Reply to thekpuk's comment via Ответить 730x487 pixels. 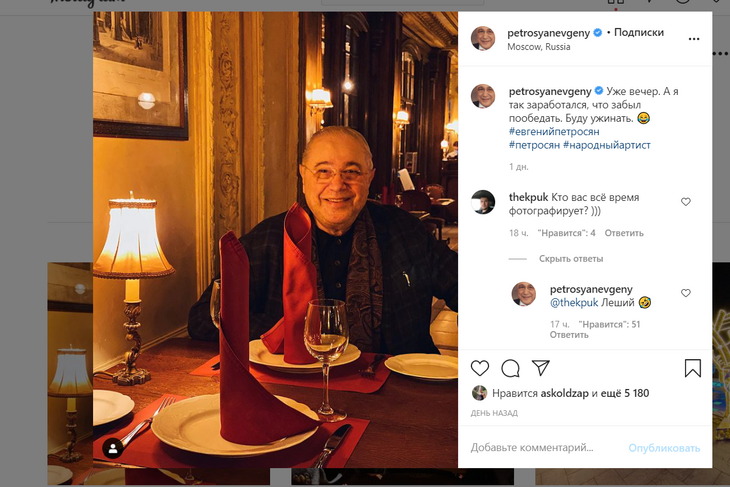click(x=624, y=233)
